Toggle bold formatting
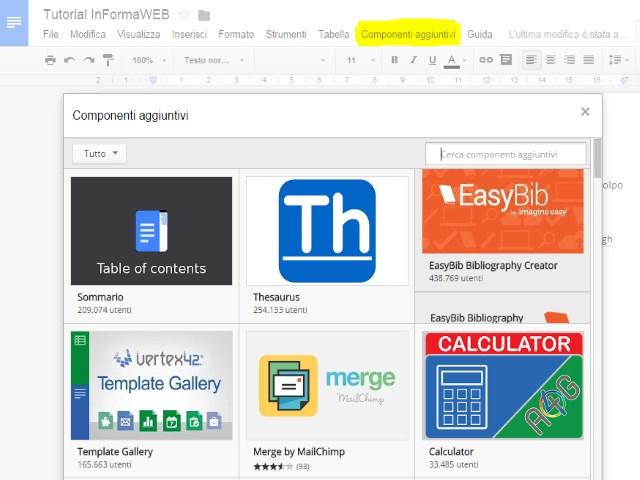Viewport: 640px width, 480px height. click(394, 60)
